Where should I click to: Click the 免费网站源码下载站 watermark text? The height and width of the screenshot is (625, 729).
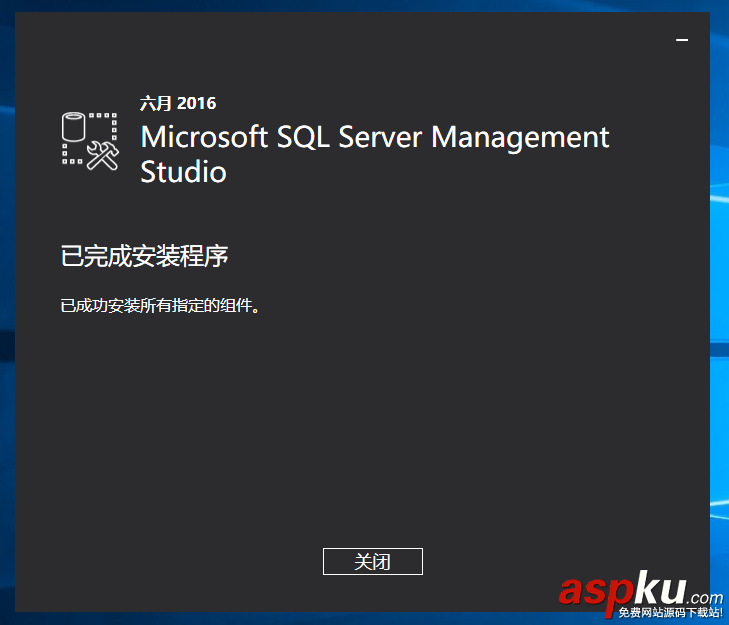670,613
